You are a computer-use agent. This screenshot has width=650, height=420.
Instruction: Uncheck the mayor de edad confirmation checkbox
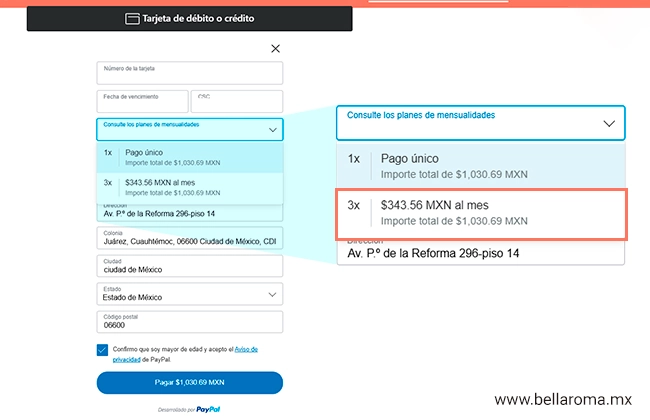(x=102, y=350)
